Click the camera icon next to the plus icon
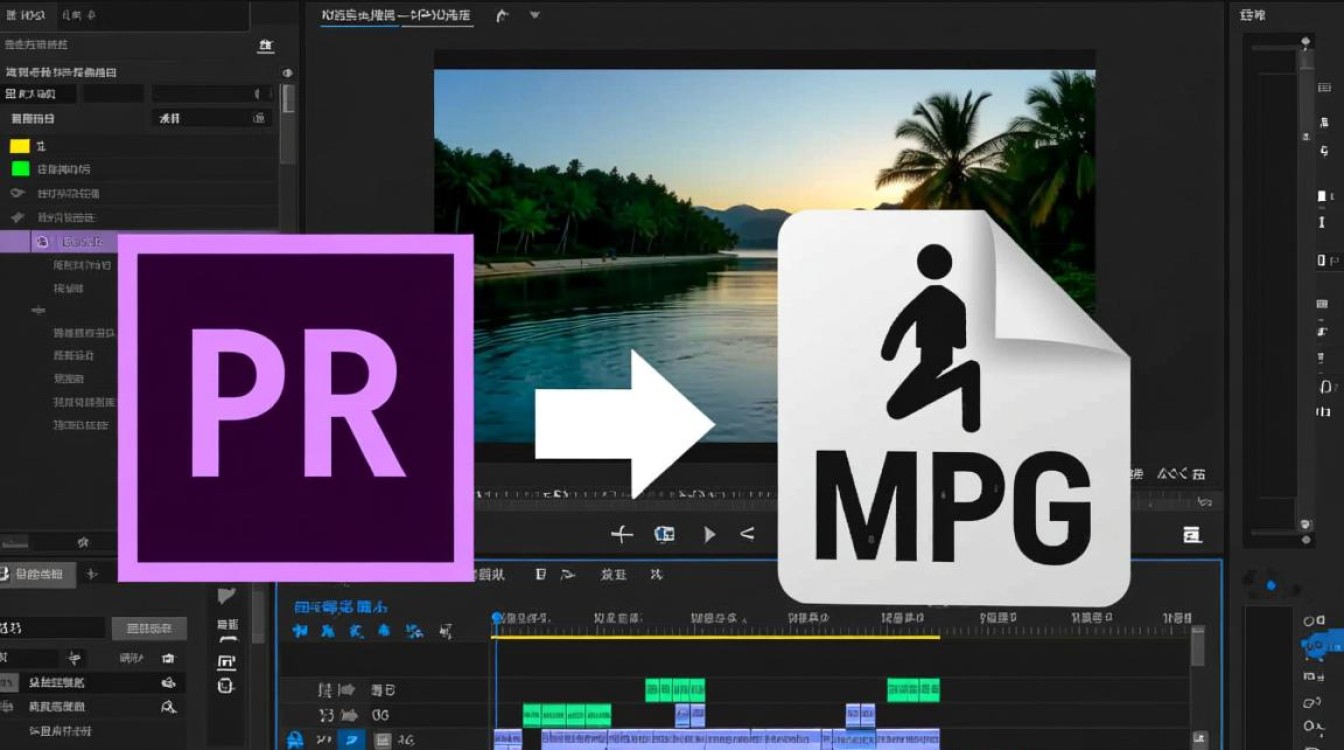Image resolution: width=1344 pixels, height=750 pixels. click(x=664, y=535)
